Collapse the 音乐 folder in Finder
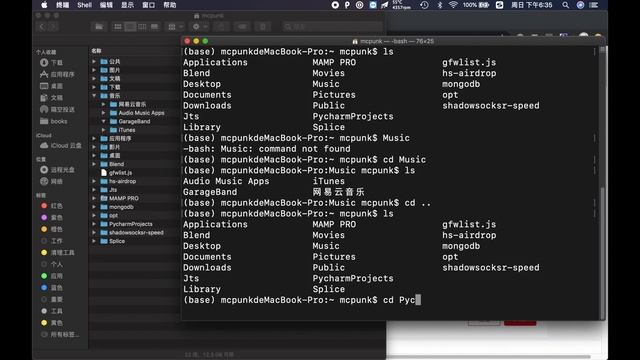Image resolution: width=640 pixels, height=360 pixels. (94, 96)
